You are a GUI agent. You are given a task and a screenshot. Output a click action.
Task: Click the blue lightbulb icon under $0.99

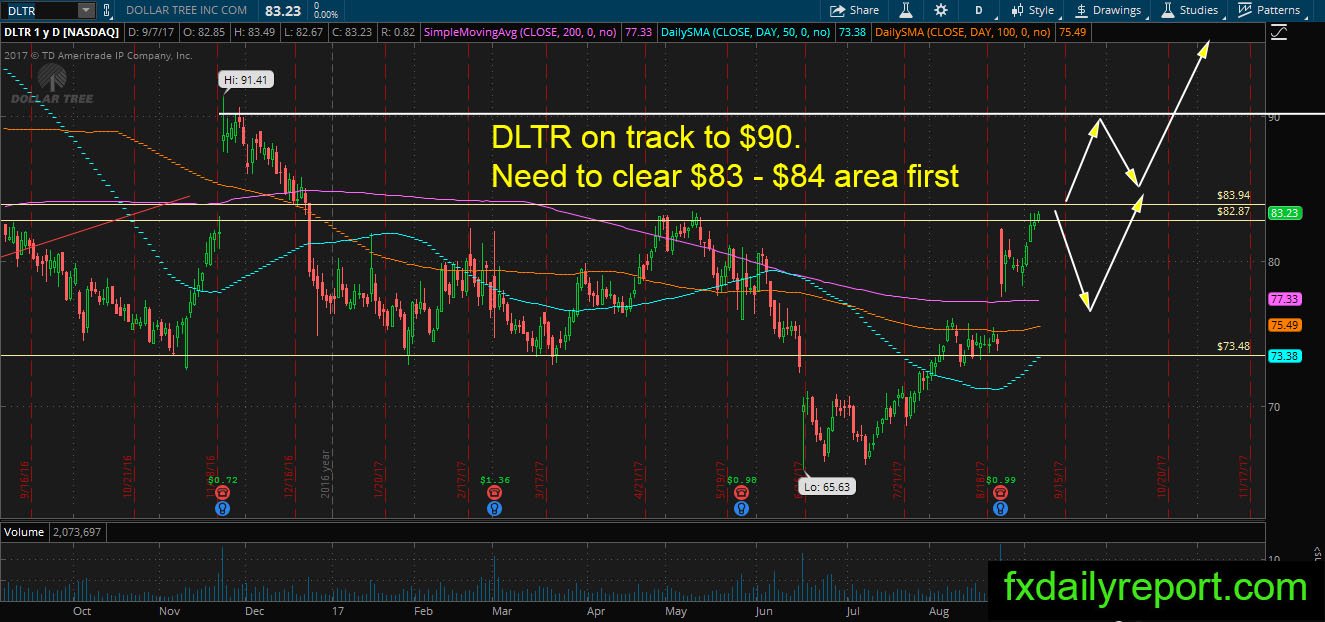tap(1000, 508)
